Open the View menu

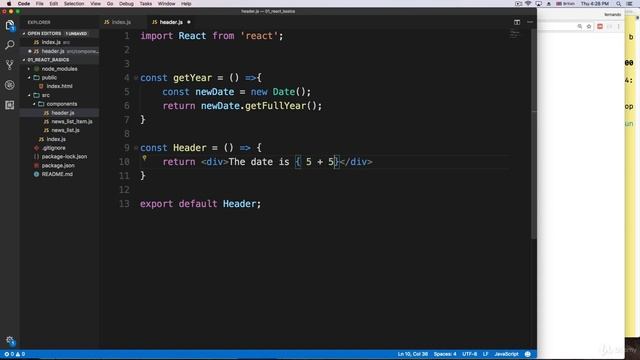pyautogui.click(x=96, y=4)
